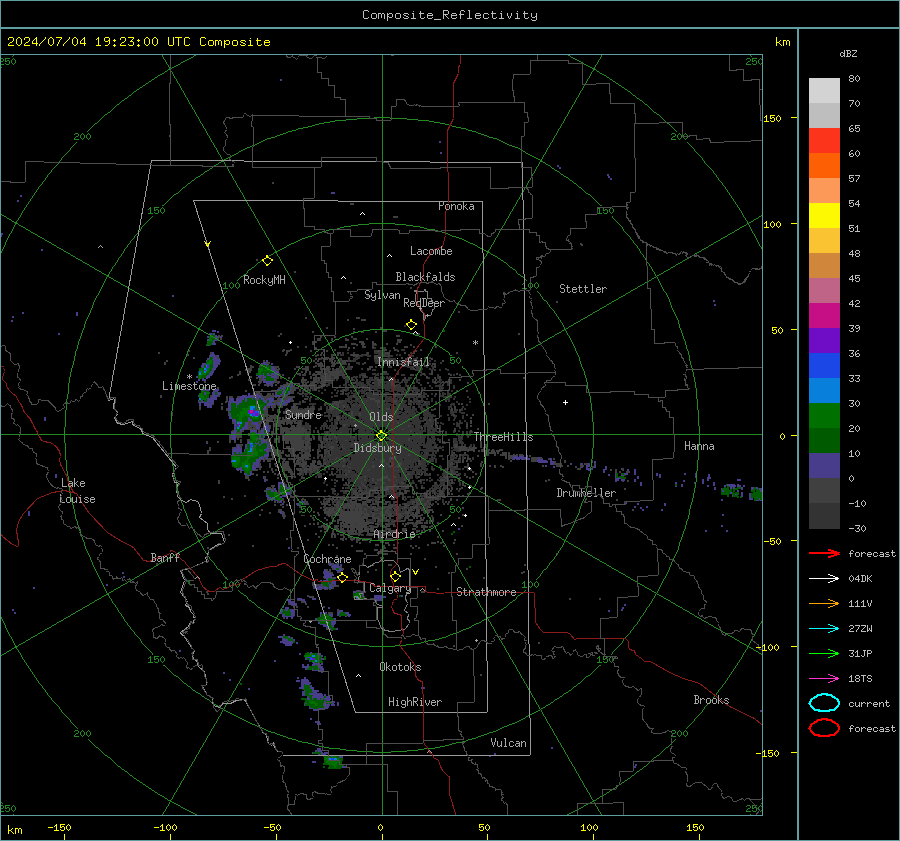900x841 pixels.
Task: Click the red forecast ellipse in legend
Action: pyautogui.click(x=824, y=728)
